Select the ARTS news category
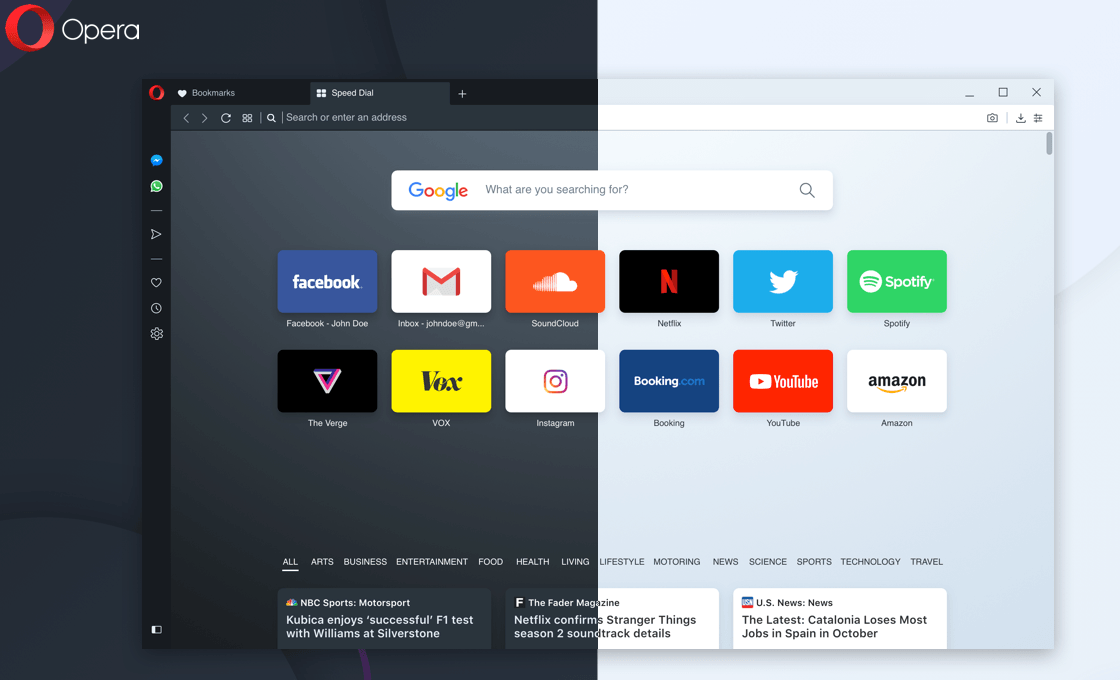 [322, 562]
